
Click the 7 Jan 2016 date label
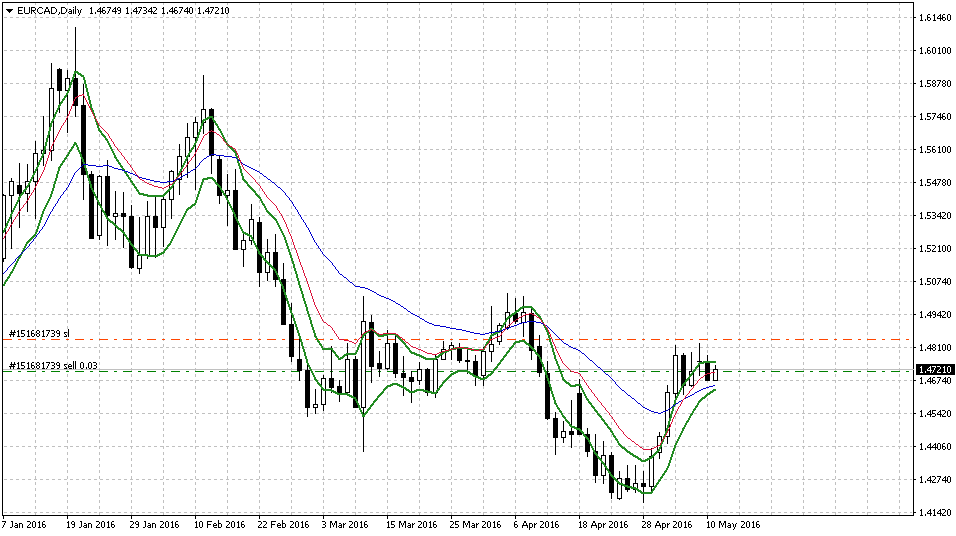coord(24,524)
